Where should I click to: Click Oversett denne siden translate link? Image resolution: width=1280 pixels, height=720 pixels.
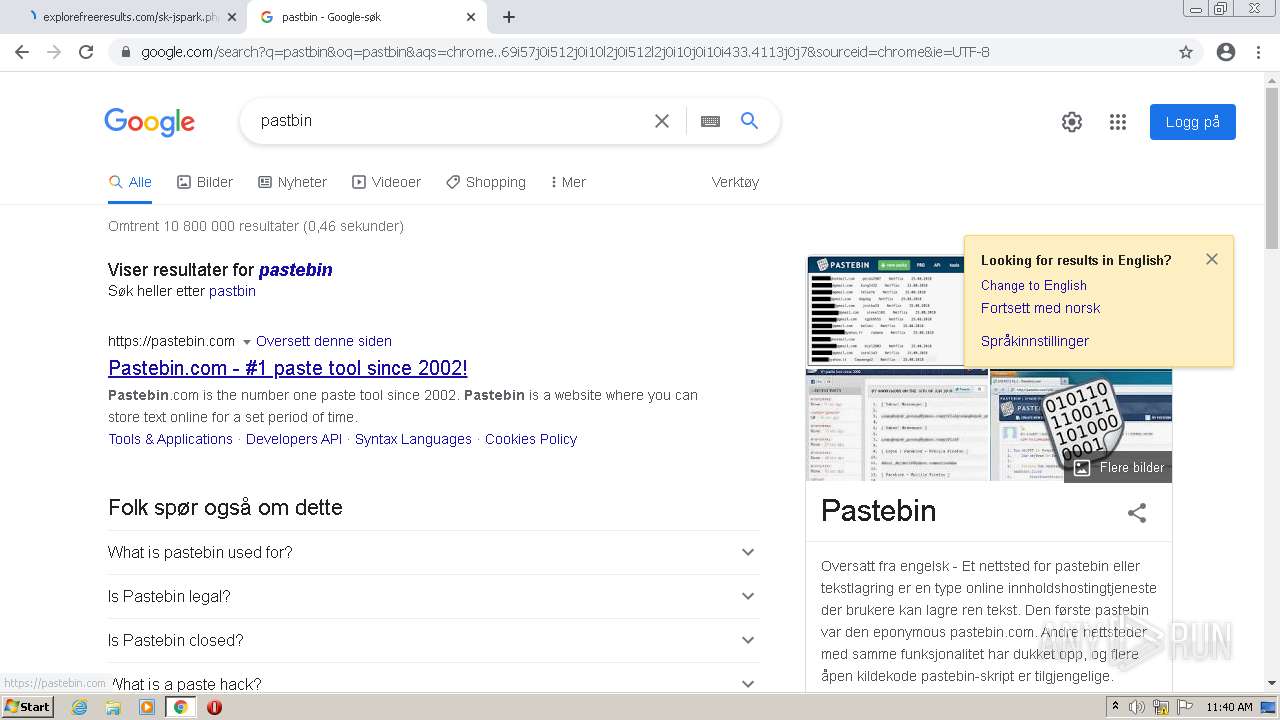(324, 341)
